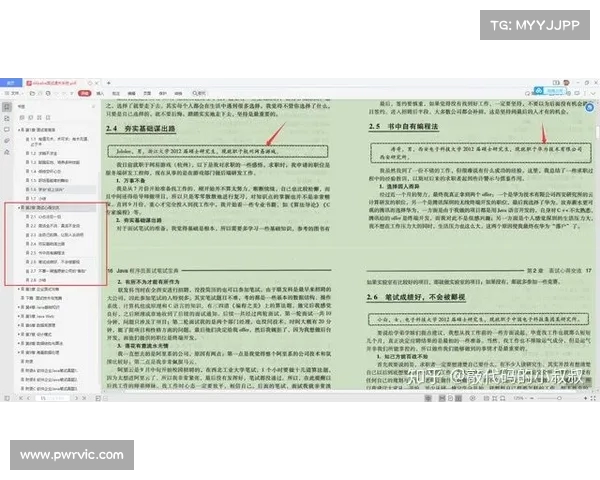Open bookmark 2.5 书中自有编程法
The image size is (600, 480).
click(x=48, y=253)
